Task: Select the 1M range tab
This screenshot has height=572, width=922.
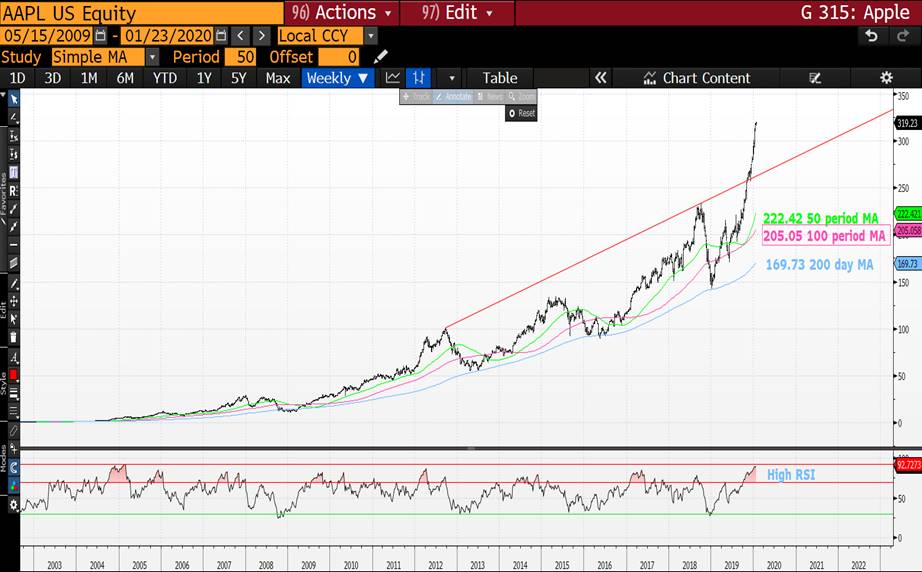Action: click(x=89, y=78)
